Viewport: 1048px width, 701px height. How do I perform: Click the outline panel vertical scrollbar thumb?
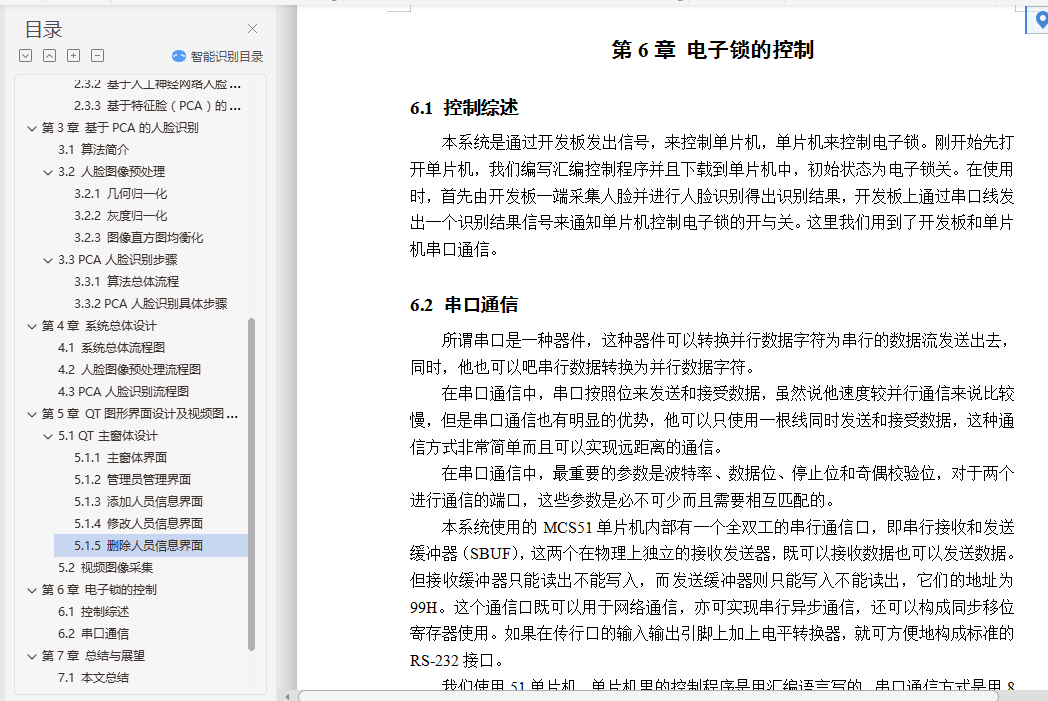251,484
